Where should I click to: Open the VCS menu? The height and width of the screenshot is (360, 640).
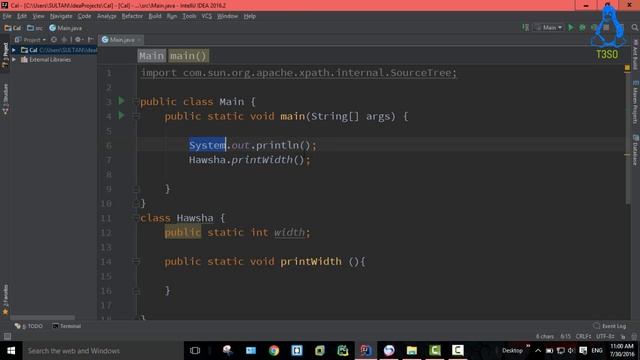(207, 16)
